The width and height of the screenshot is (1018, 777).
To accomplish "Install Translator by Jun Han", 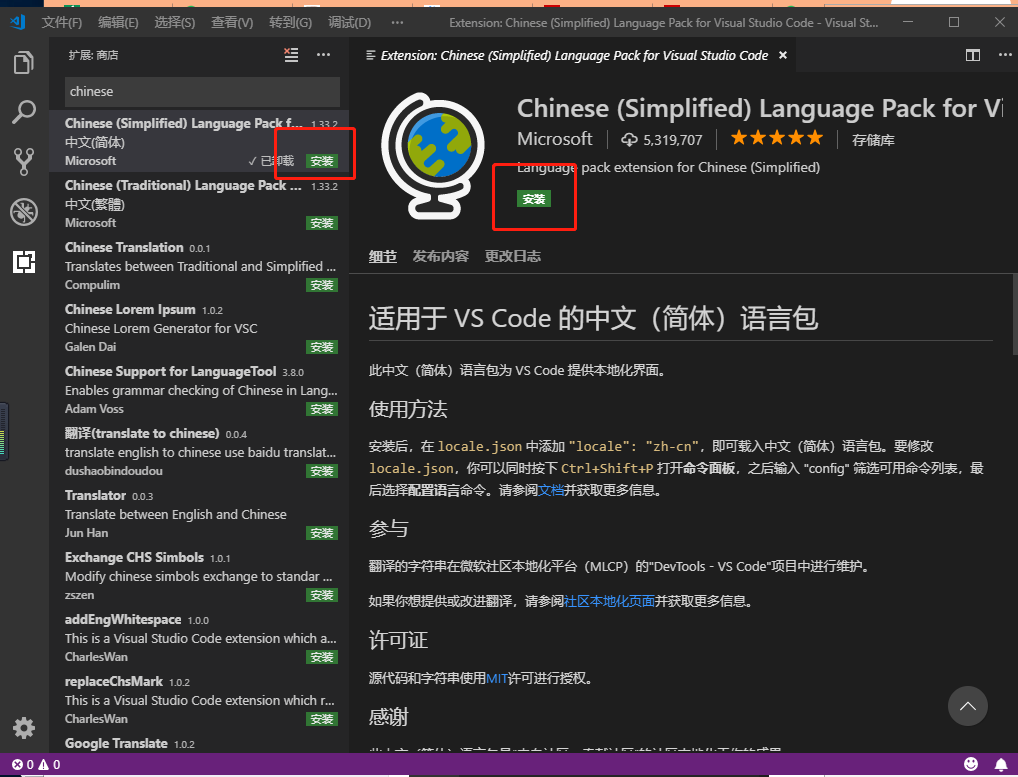I will [321, 533].
